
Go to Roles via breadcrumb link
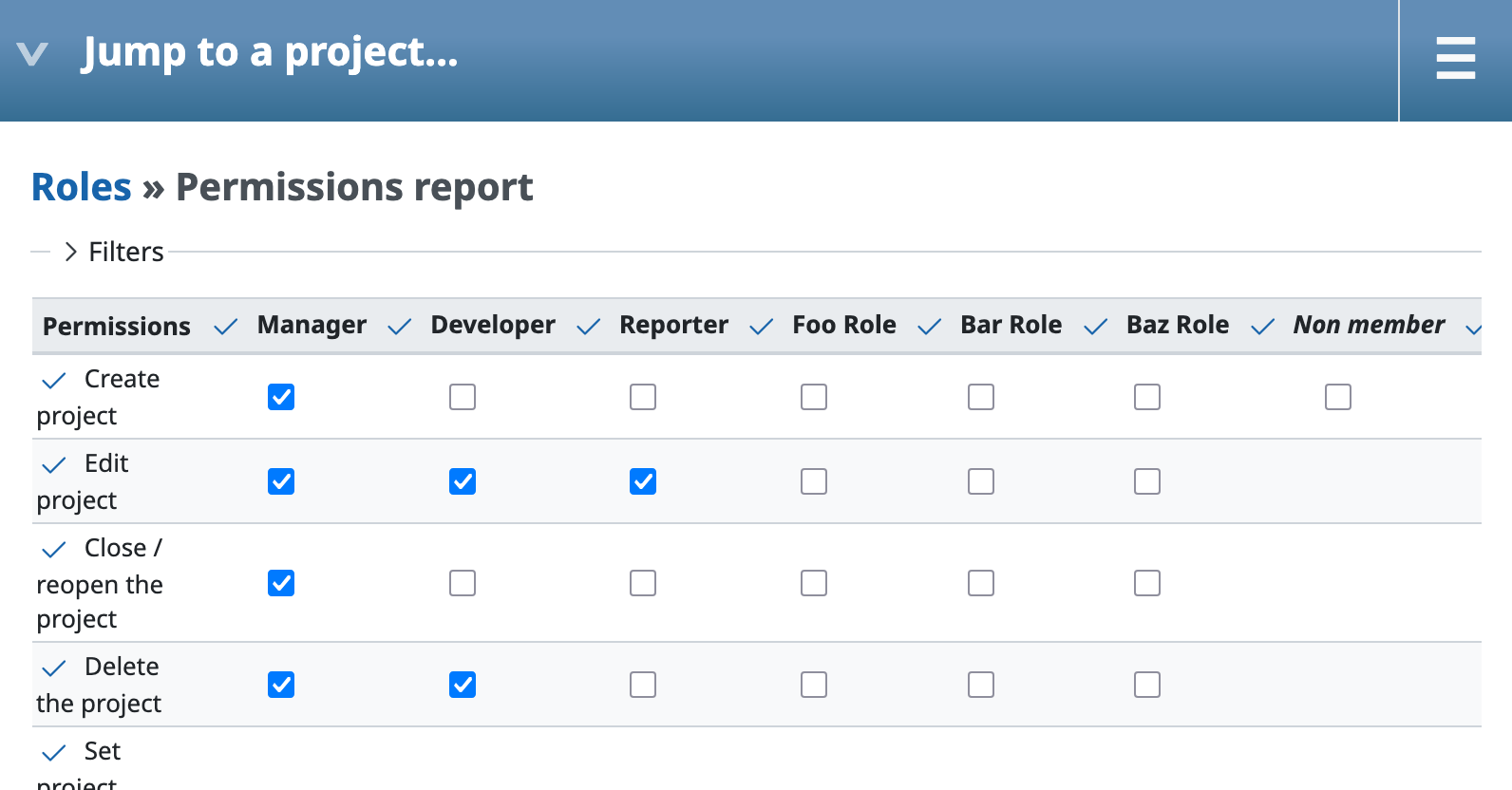tap(82, 187)
